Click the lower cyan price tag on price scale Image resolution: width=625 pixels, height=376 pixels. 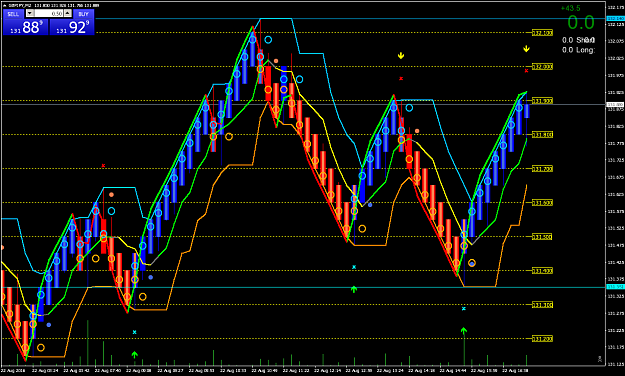pos(615,287)
